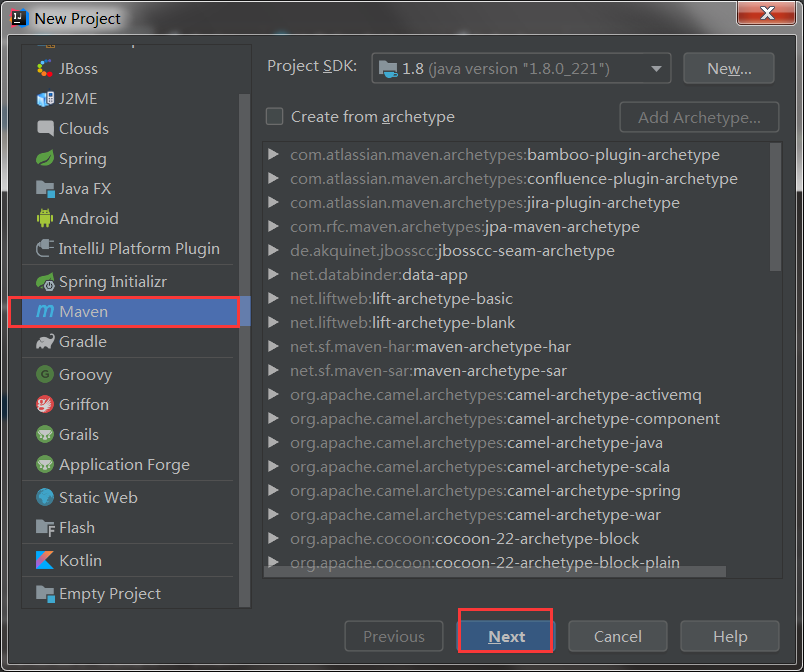Expand maven-archetype-sar node
804x672 pixels.
273,370
